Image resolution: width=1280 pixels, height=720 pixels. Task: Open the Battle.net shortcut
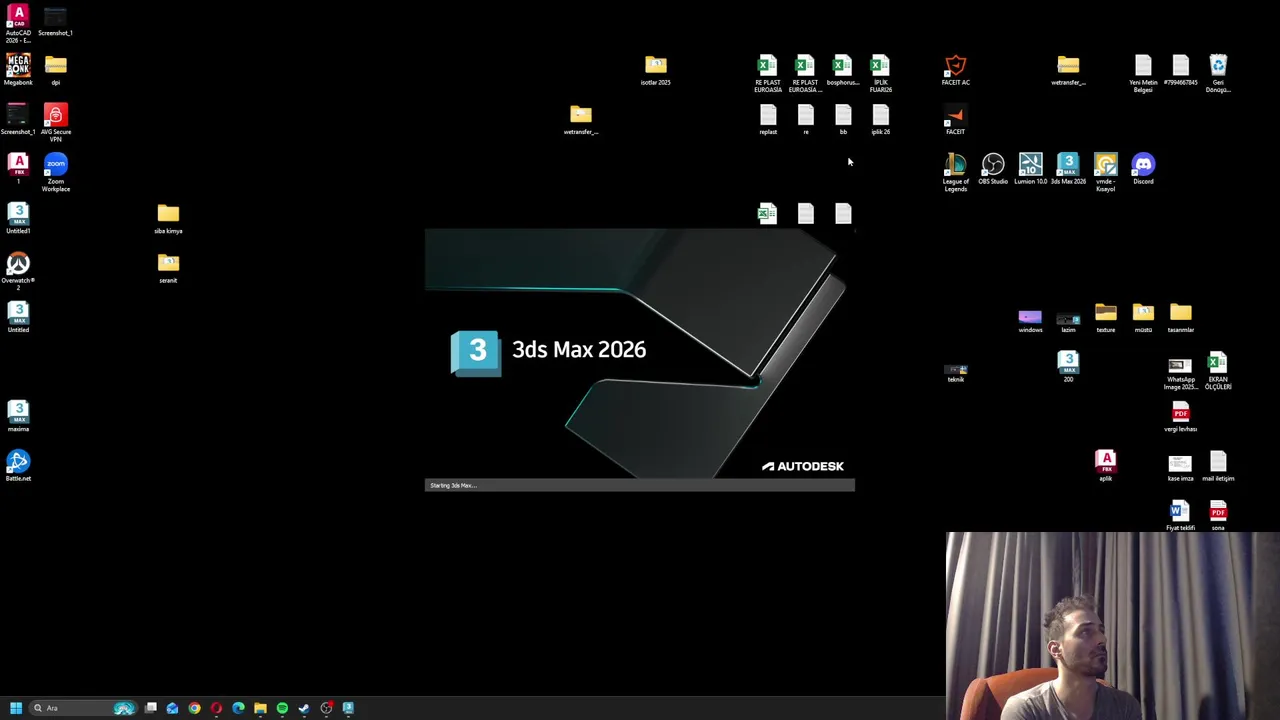coord(18,466)
